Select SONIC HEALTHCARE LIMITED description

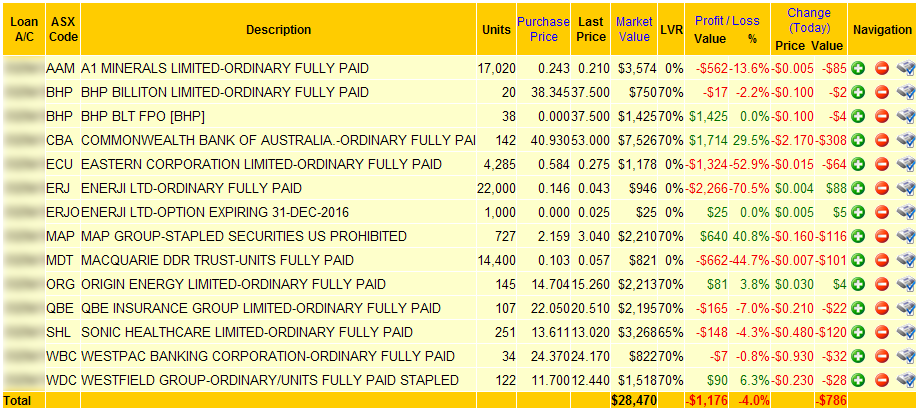tap(247, 332)
